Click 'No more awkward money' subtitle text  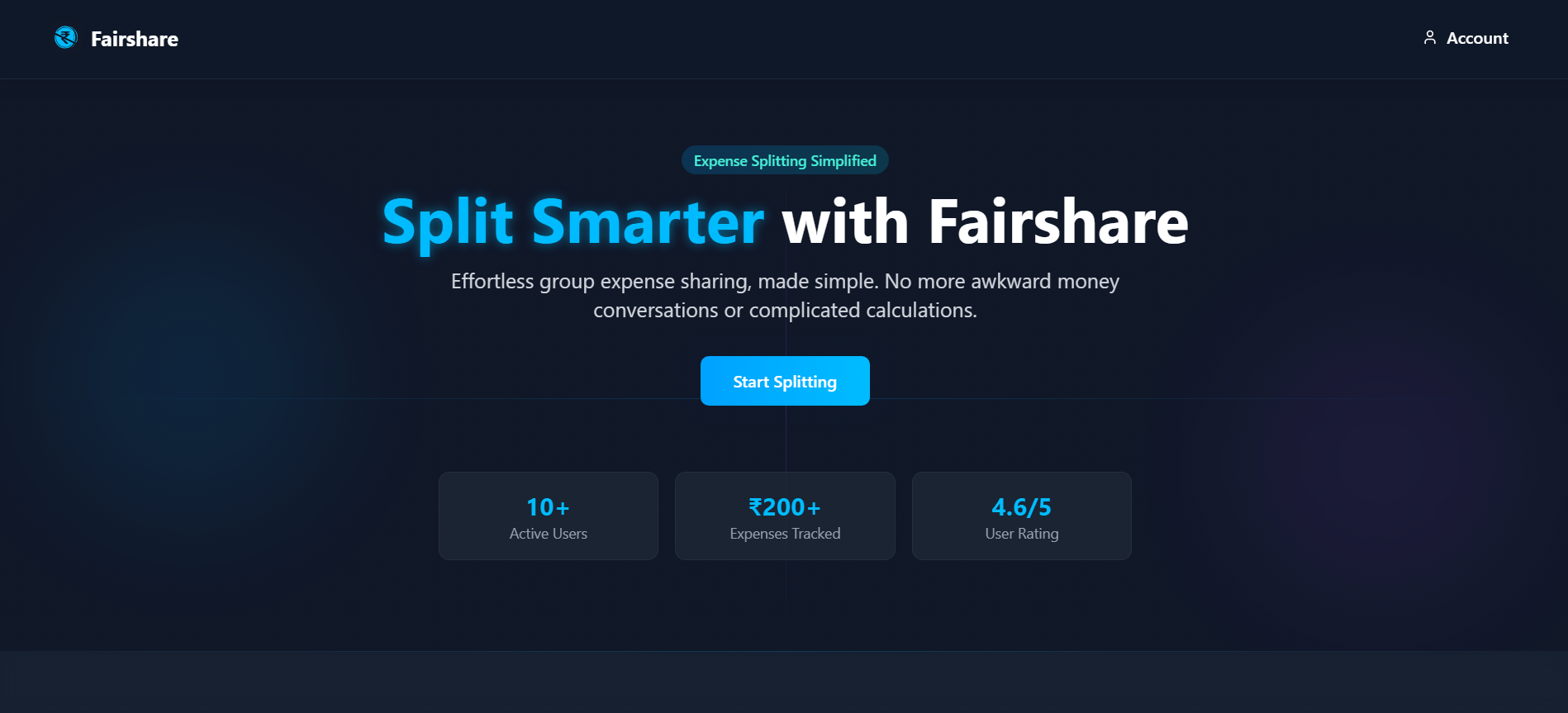point(1001,282)
